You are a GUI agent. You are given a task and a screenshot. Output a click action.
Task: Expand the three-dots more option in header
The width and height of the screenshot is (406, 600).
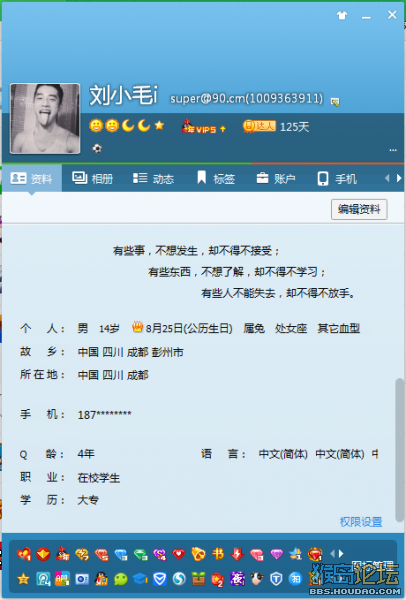tap(393, 150)
